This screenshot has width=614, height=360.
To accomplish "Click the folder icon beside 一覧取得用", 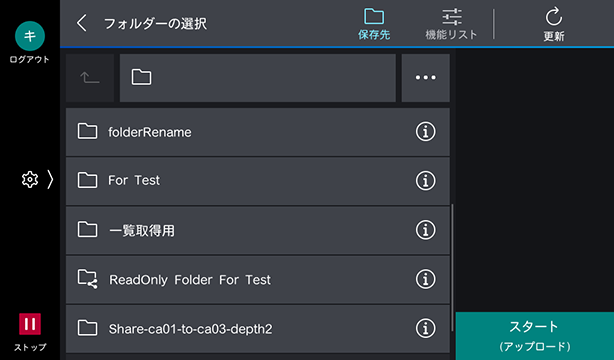I will click(87, 230).
